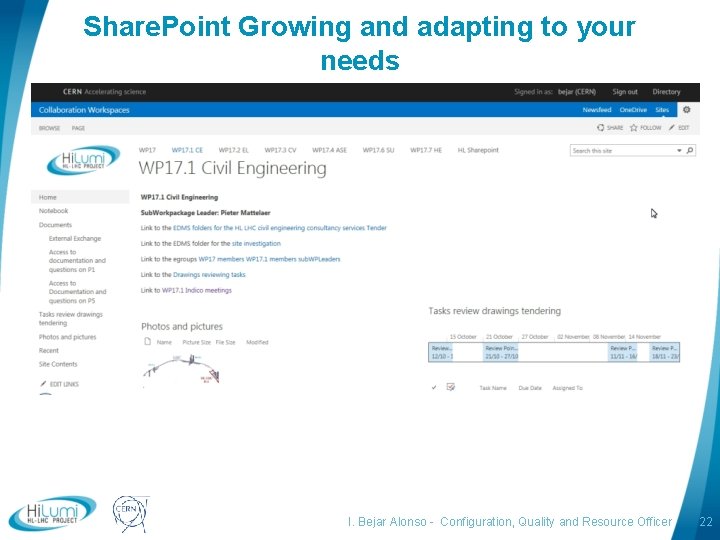
Task: Open Documents in the left navigation
Action: 55,225
